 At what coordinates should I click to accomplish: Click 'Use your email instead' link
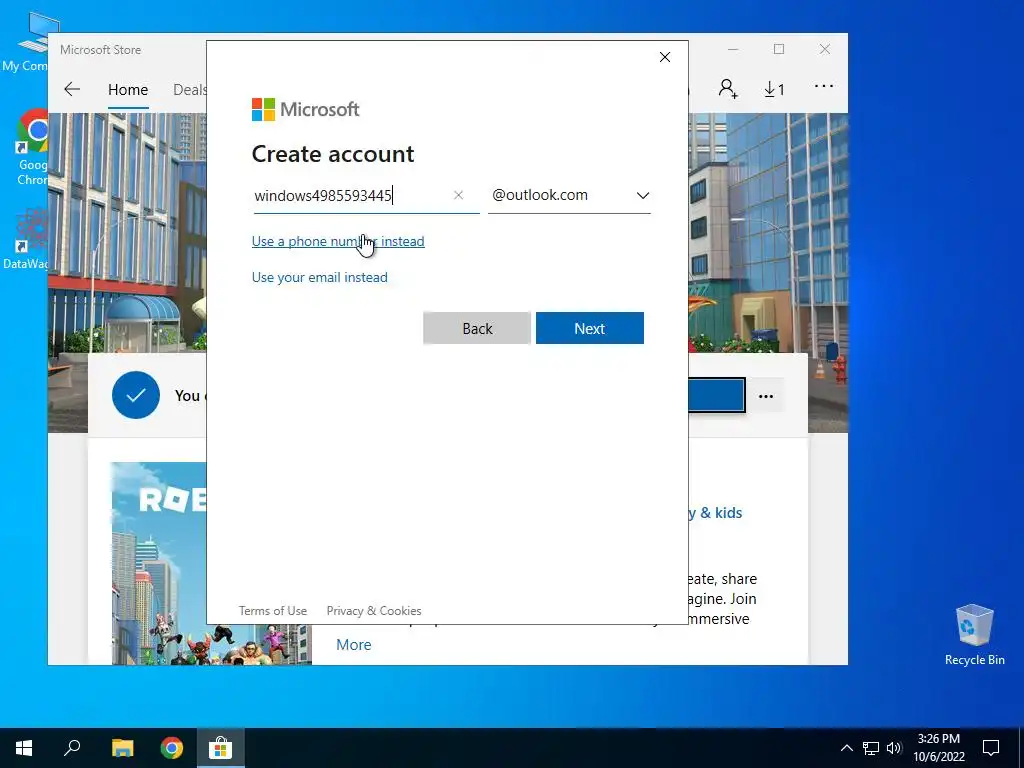(319, 277)
